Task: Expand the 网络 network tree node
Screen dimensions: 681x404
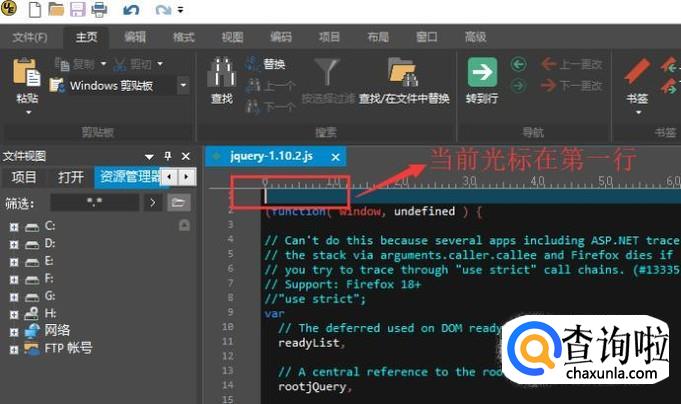Action: (x=13, y=331)
